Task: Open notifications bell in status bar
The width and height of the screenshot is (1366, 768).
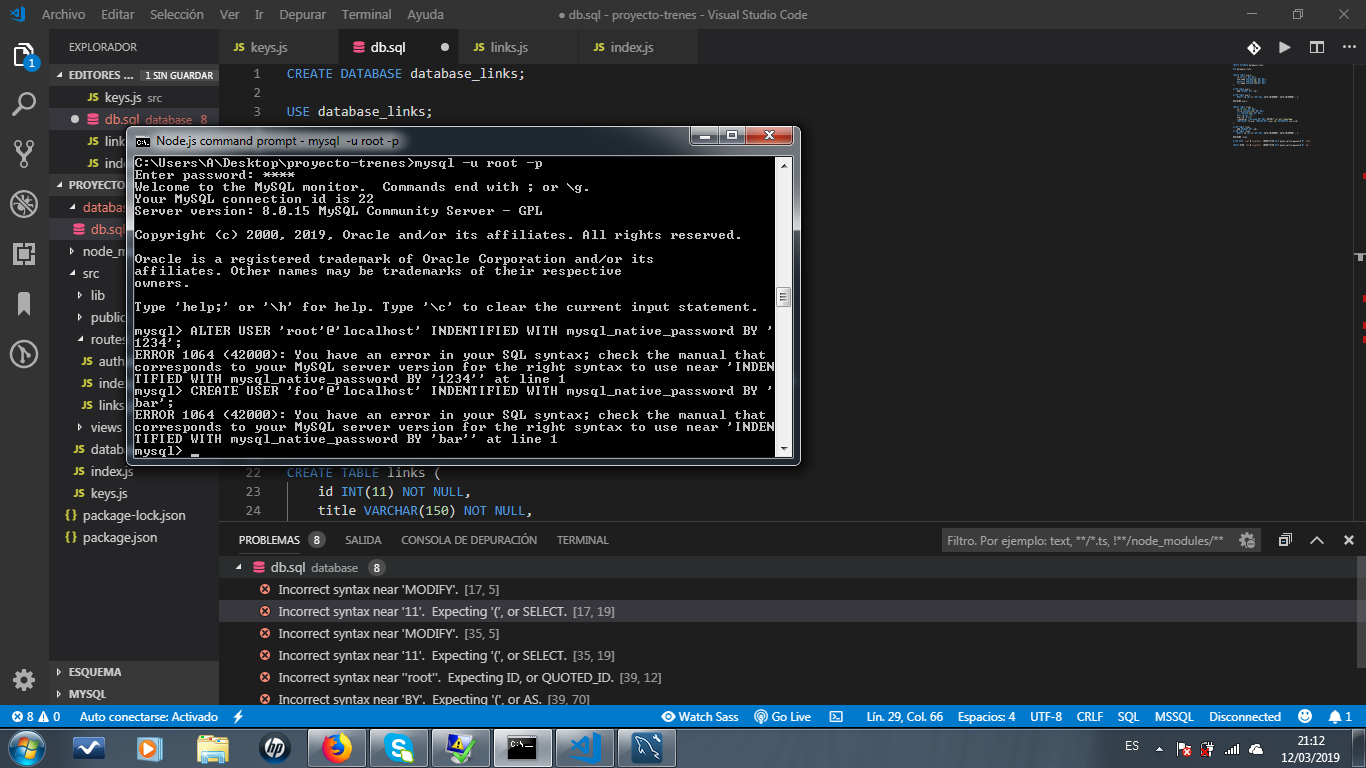Action: click(1340, 717)
